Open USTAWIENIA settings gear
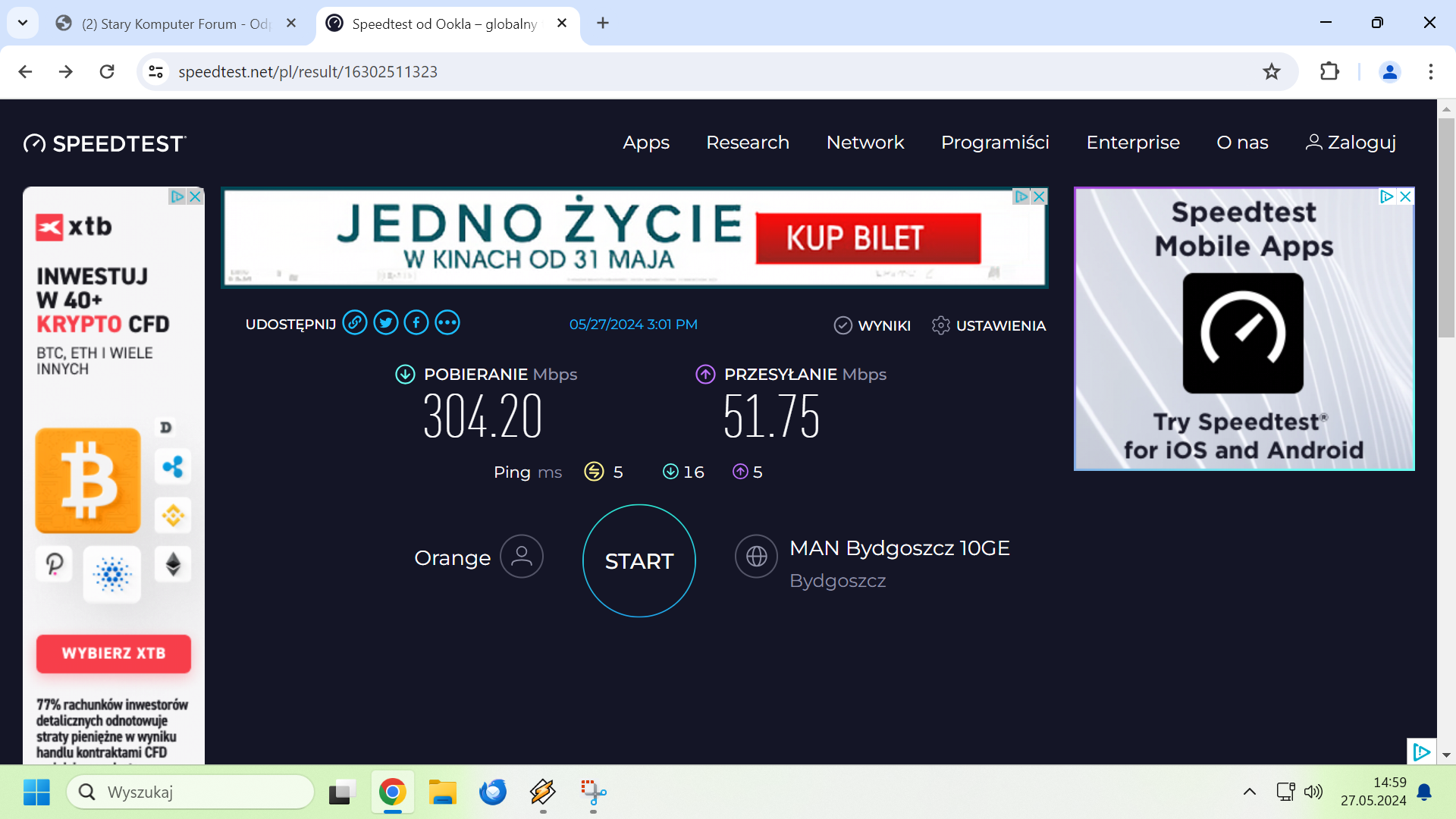 coord(989,325)
